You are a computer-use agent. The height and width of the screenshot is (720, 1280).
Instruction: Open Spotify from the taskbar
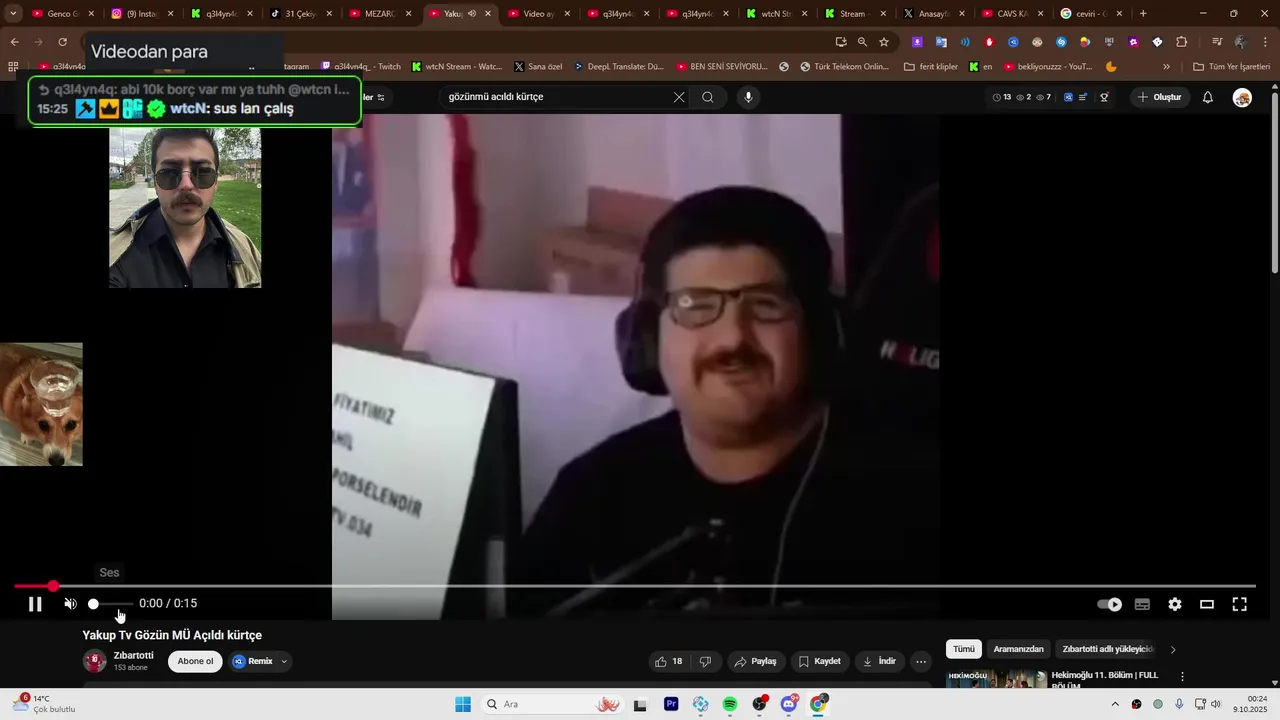pyautogui.click(x=730, y=704)
